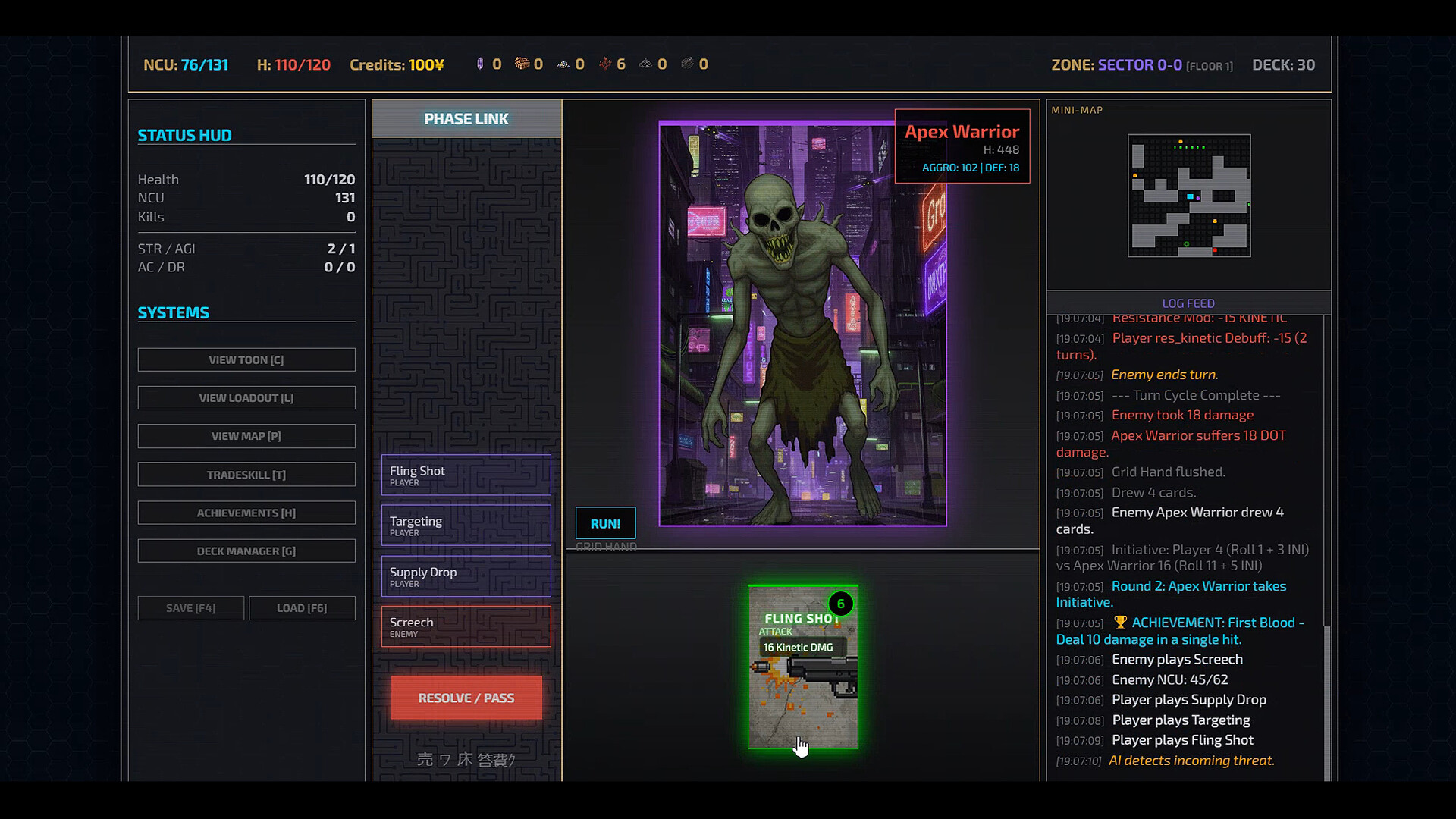The height and width of the screenshot is (819, 1456).
Task: Click the wooden chest resource counter icon
Action: [x=522, y=64]
